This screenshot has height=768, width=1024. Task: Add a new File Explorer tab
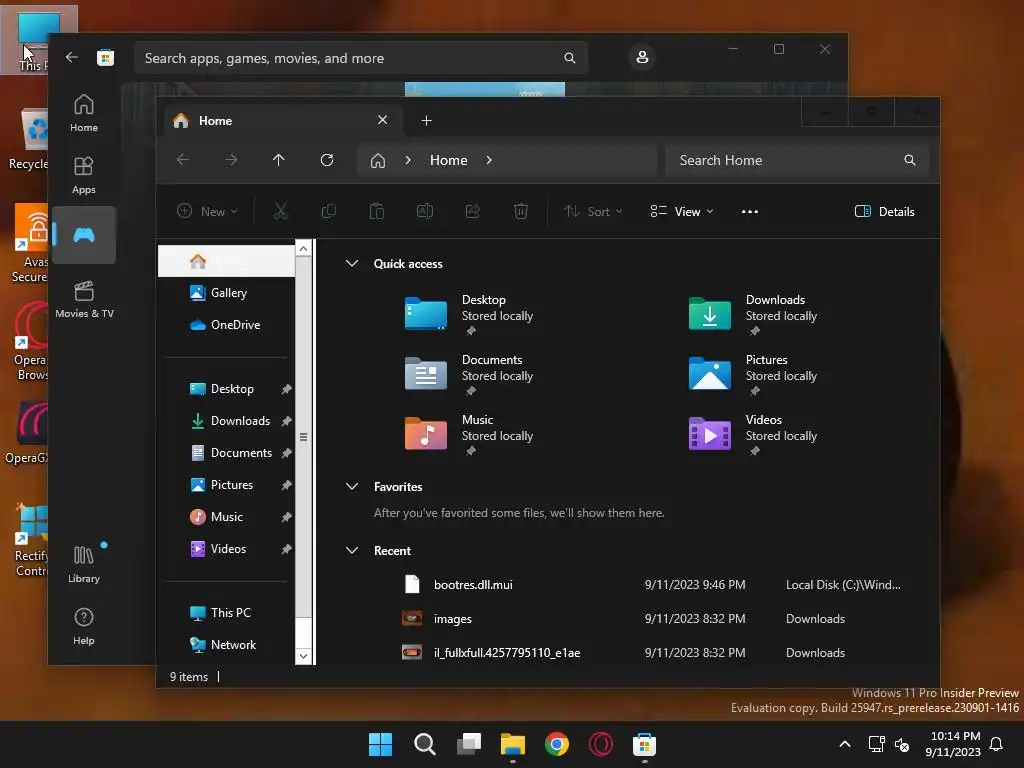426,121
